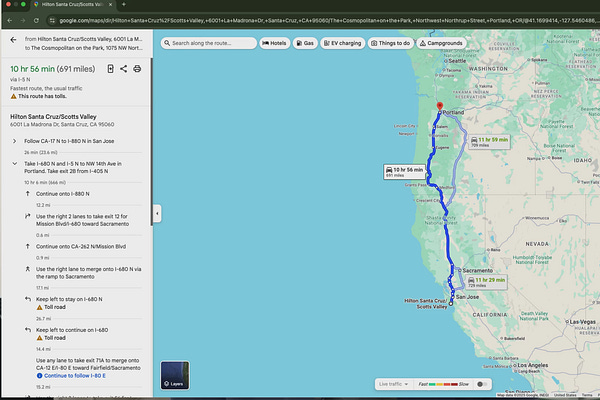Click the to The Cosmopolitan destination text
The width and height of the screenshot is (600, 400).
click(83, 48)
